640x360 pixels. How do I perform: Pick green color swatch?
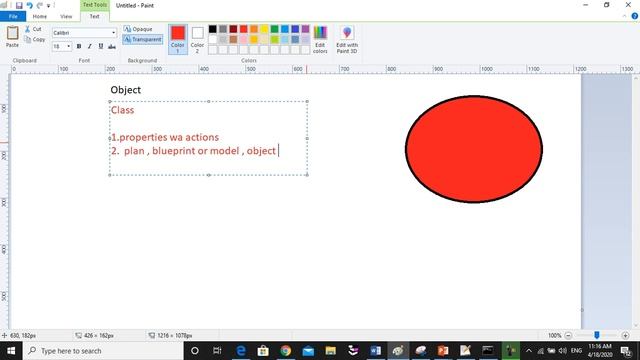click(x=275, y=29)
